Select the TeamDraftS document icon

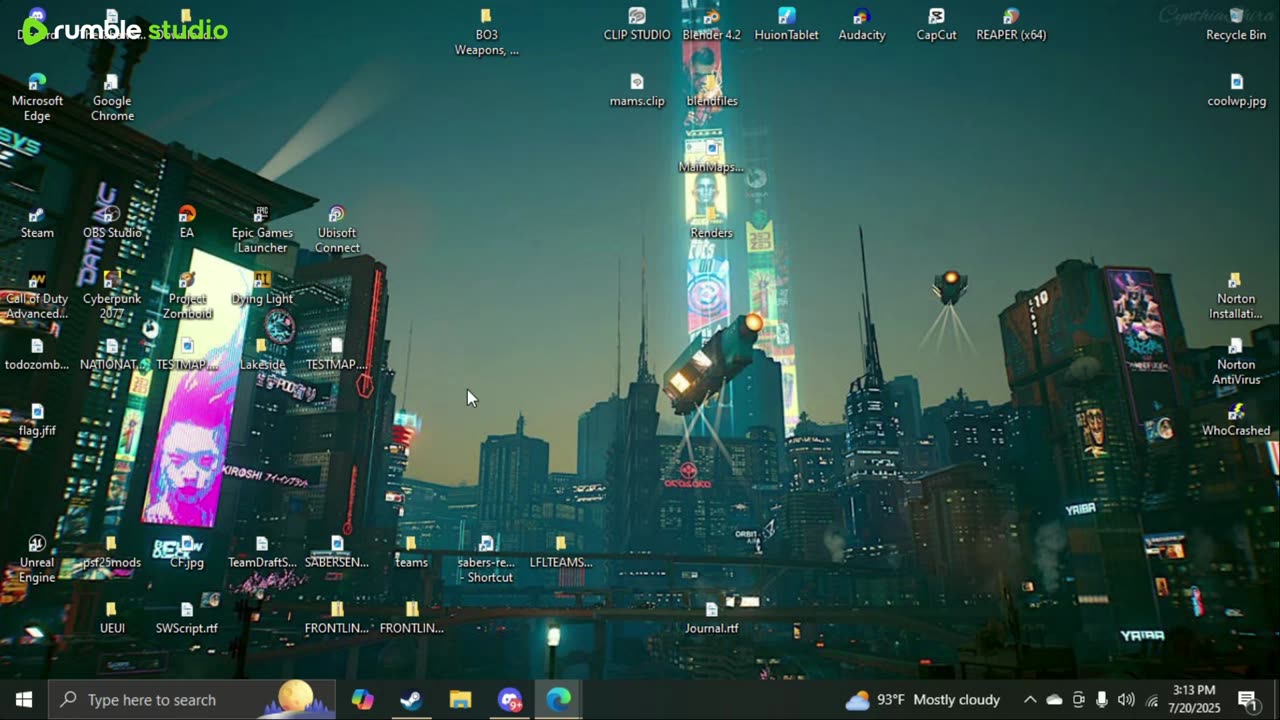point(262,552)
